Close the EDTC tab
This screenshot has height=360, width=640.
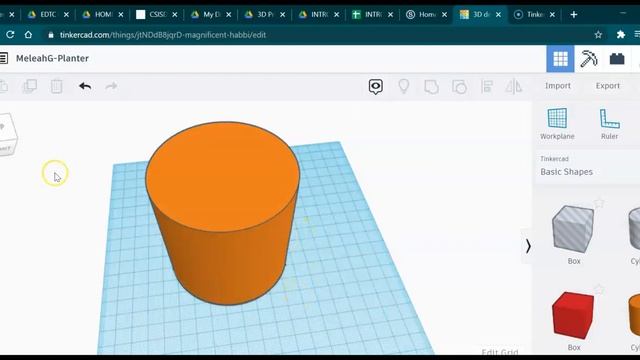tap(66, 15)
